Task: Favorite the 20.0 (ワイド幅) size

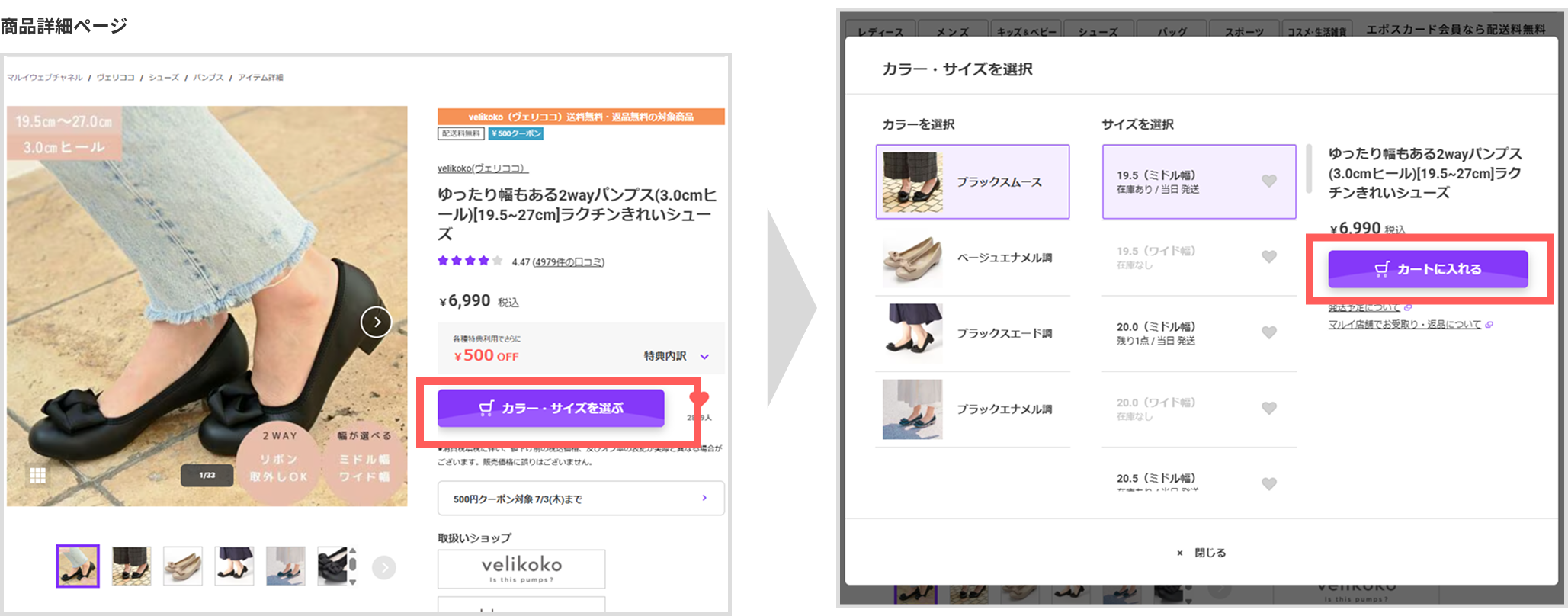Action: pyautogui.click(x=1268, y=408)
